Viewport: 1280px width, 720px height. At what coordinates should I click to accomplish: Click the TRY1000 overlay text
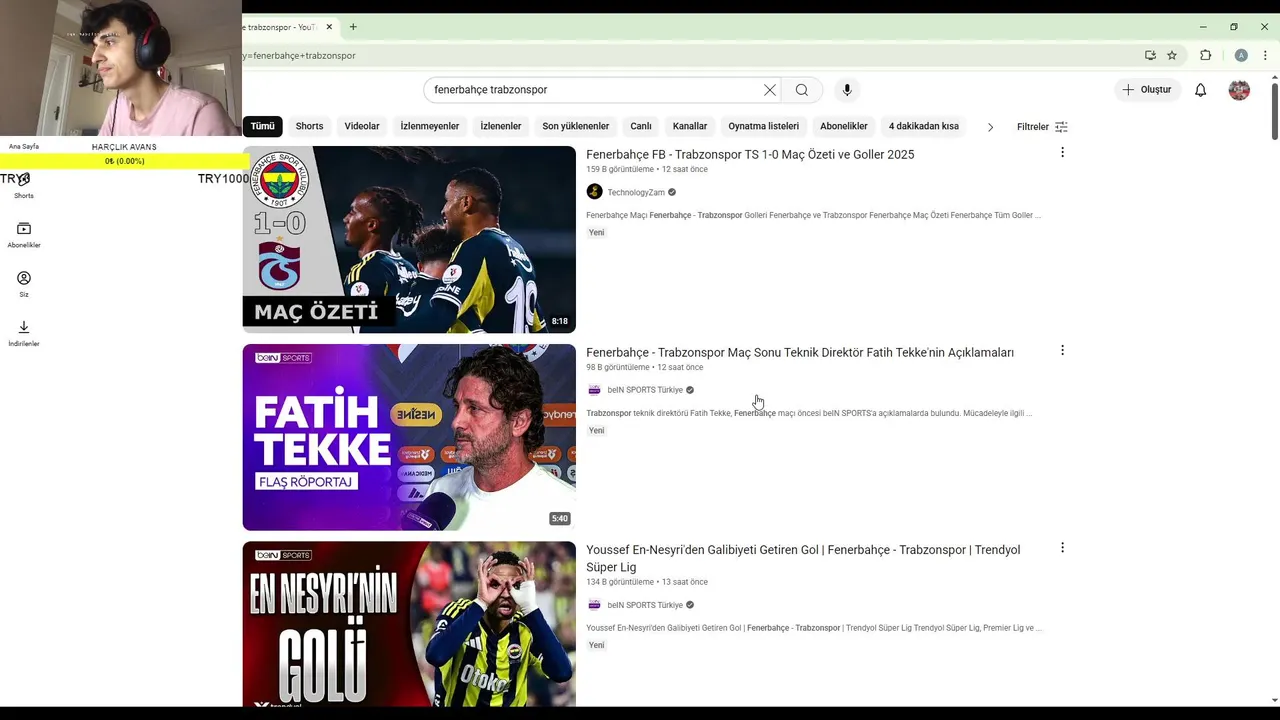[223, 179]
